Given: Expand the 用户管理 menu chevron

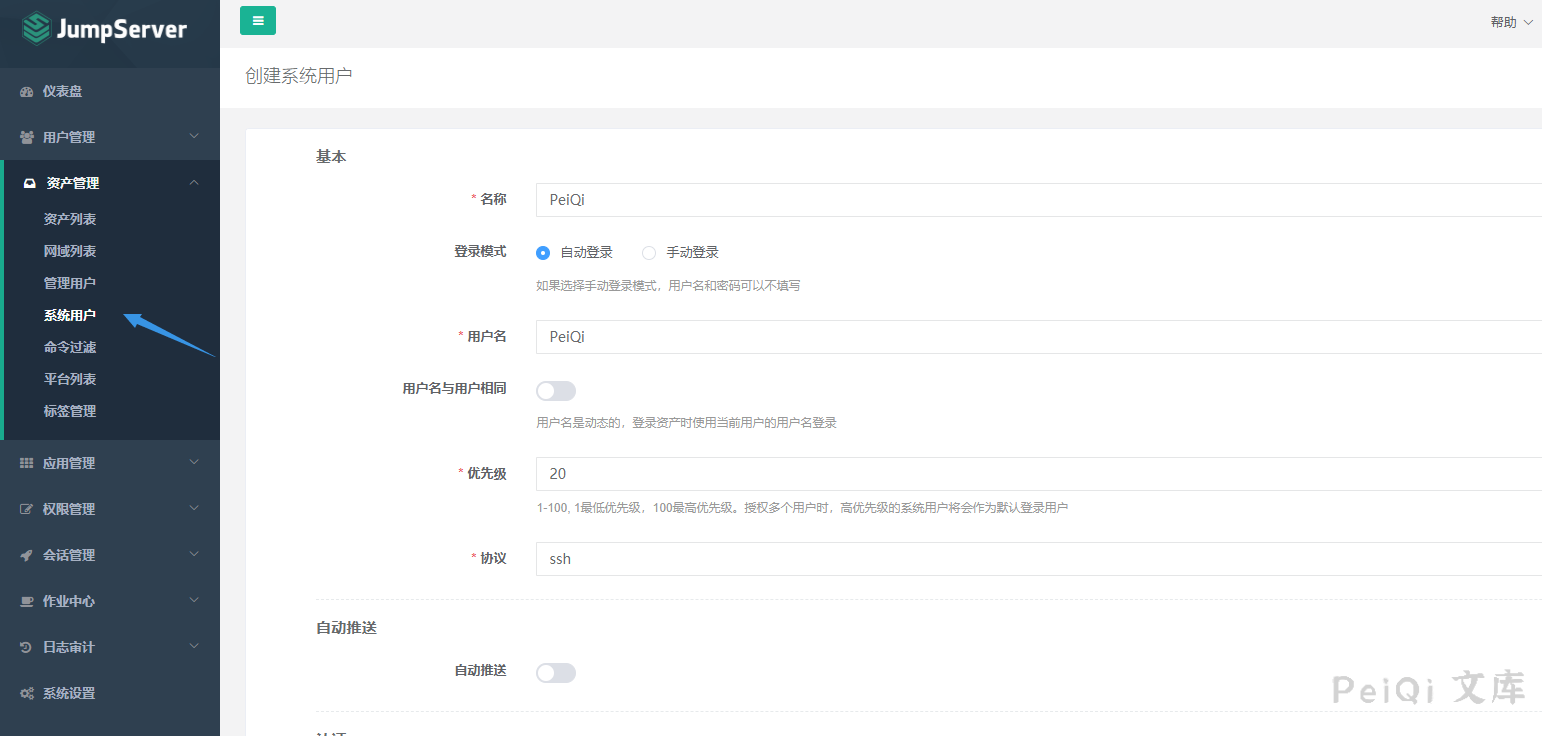Looking at the screenshot, I should [x=194, y=137].
